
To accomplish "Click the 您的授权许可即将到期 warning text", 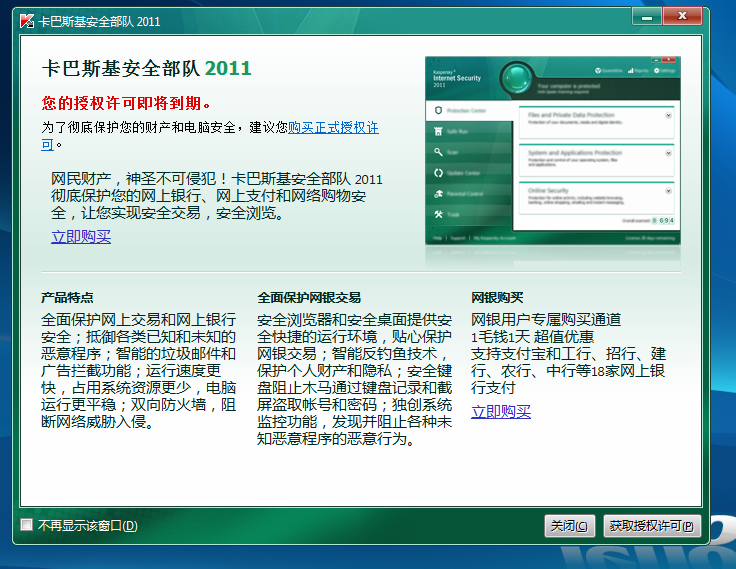I will (126, 103).
